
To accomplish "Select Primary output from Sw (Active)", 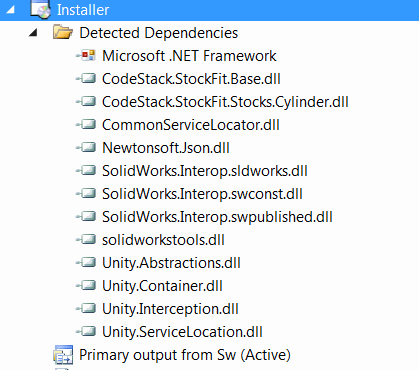I will (185, 355).
